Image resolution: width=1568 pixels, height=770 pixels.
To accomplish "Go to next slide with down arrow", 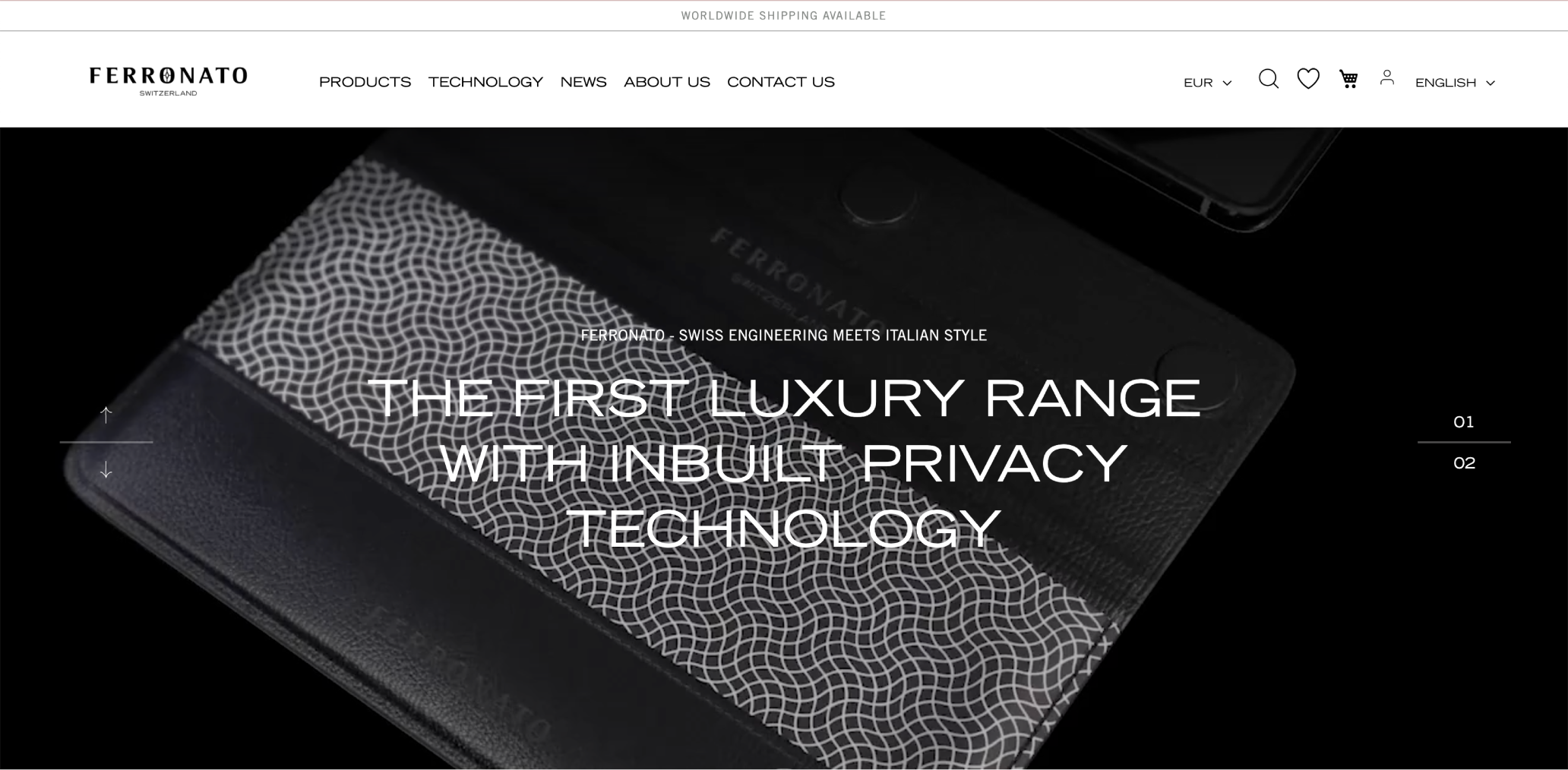I will point(106,470).
